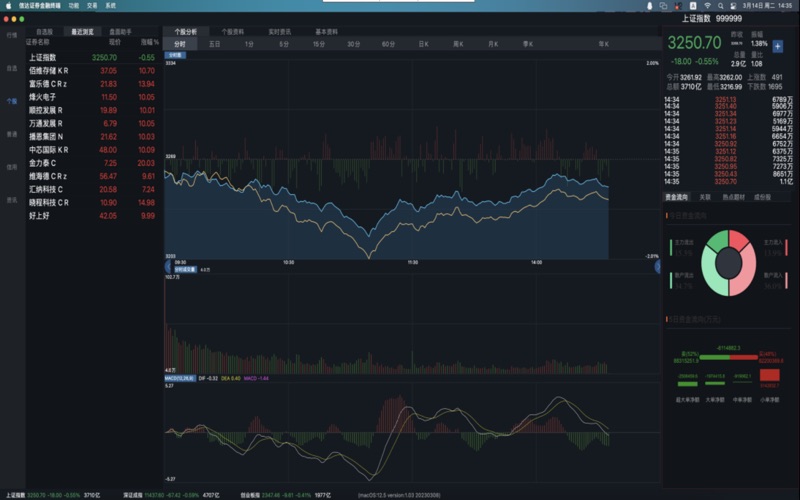Click the Wi-Fi icon in menu bar
800x500 pixels.
pyautogui.click(x=706, y=5)
